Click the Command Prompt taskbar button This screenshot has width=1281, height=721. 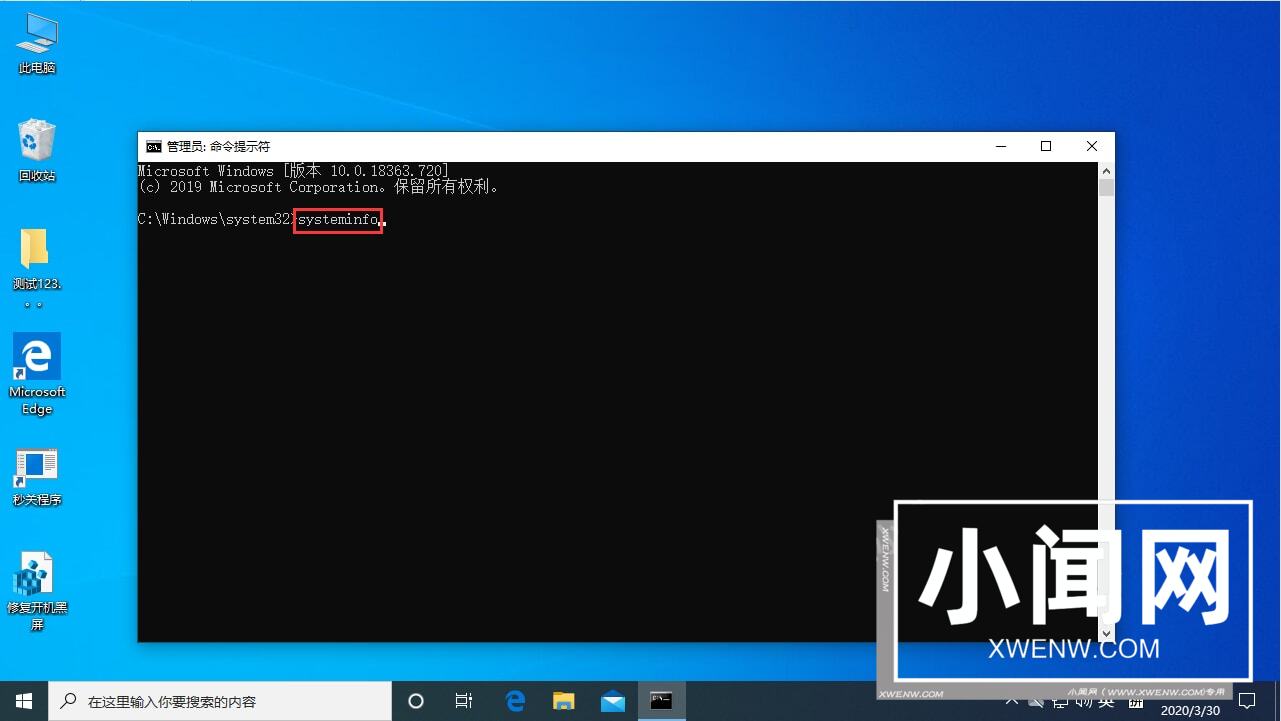coord(661,701)
